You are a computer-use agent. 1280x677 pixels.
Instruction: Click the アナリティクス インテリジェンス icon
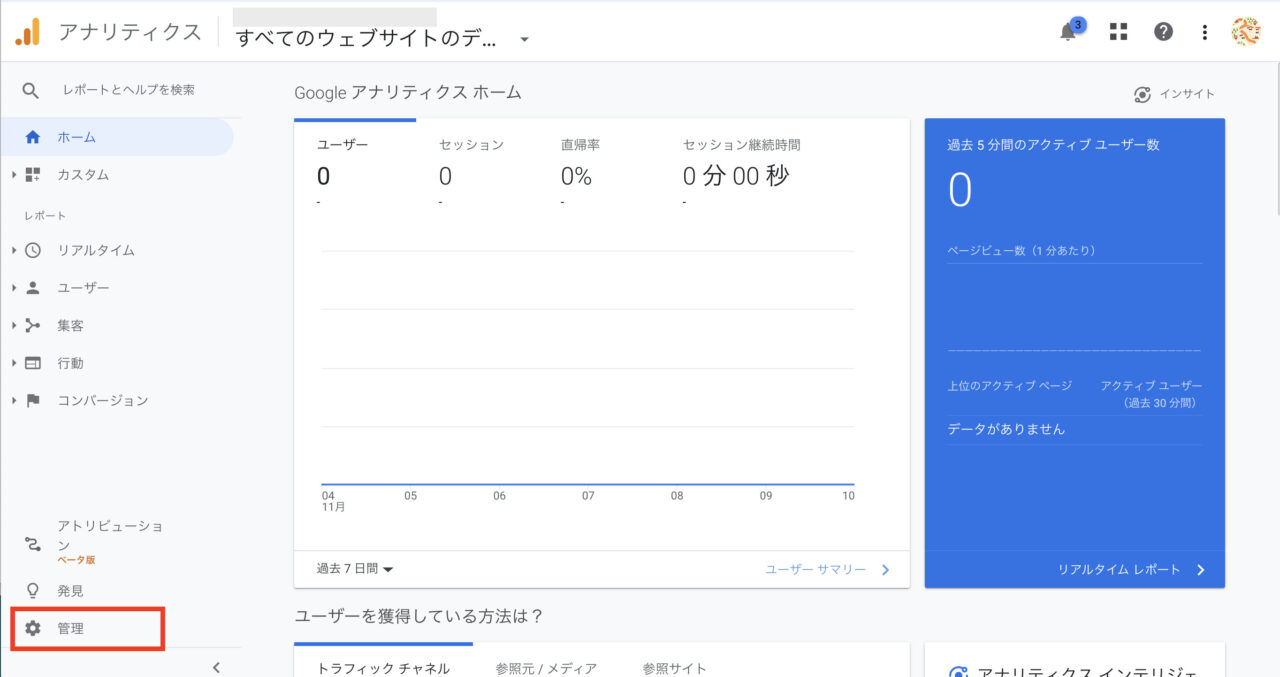pos(958,673)
